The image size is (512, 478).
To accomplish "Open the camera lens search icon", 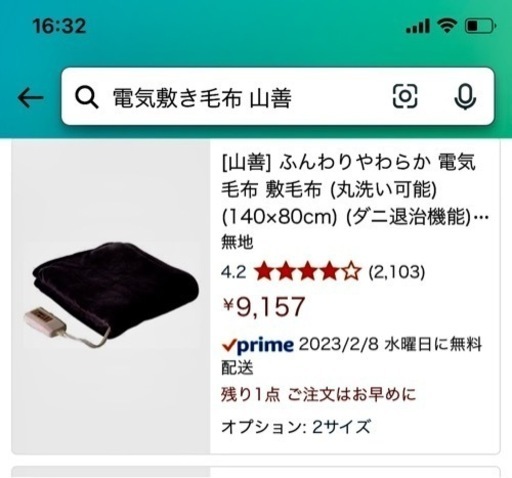I will 405,96.
